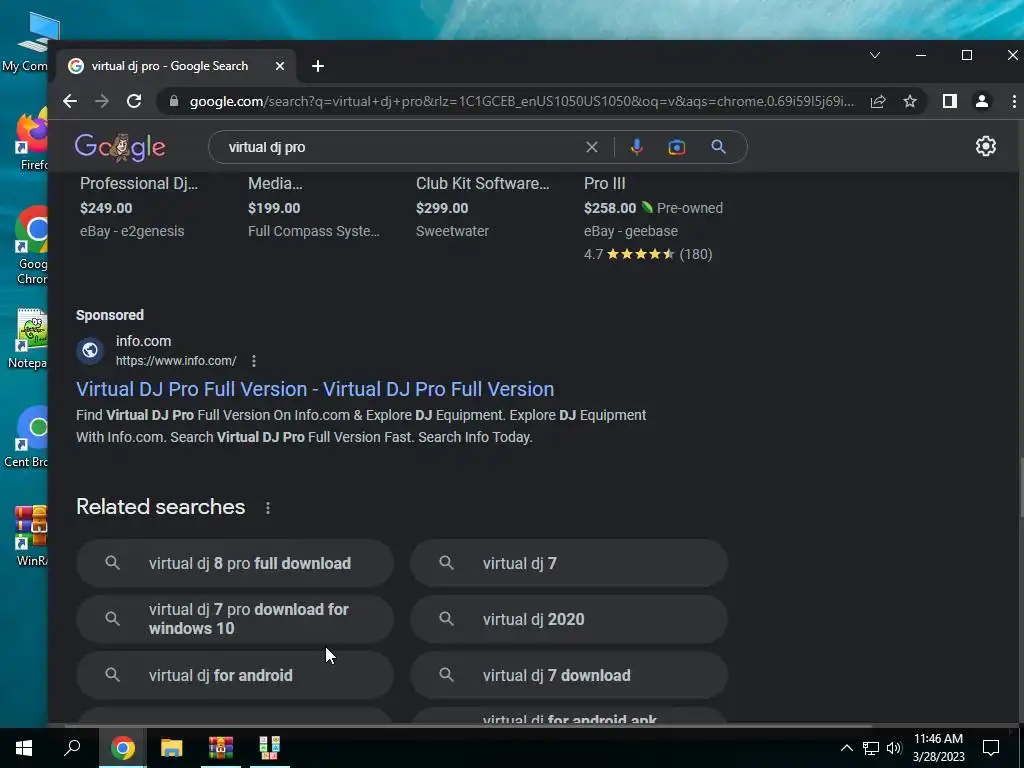This screenshot has height=768, width=1024.
Task: Click the address bar URL
Action: pyautogui.click(x=521, y=101)
